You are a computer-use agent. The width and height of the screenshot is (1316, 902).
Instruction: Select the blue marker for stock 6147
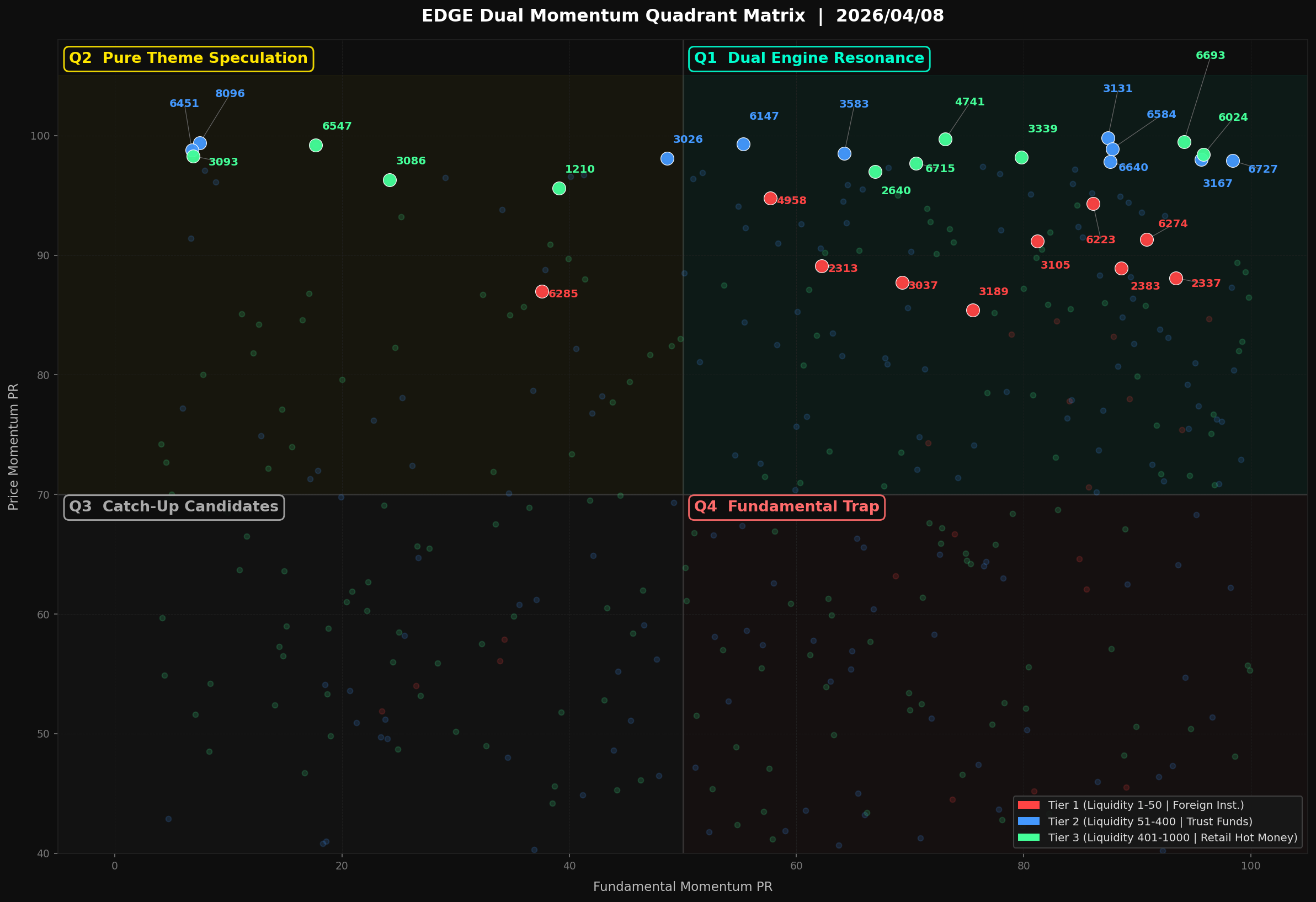point(743,145)
